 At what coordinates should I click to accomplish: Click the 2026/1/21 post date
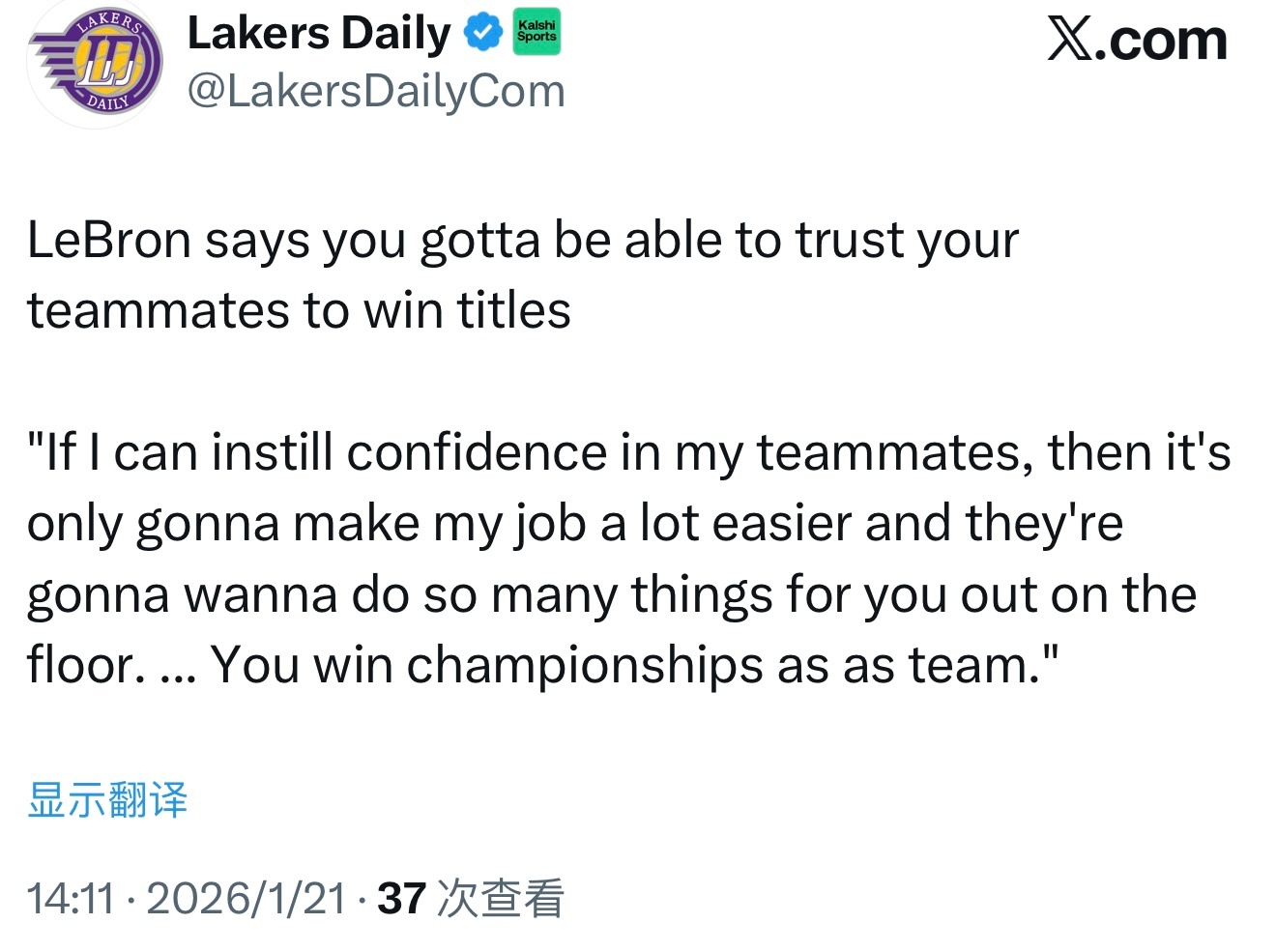coord(246,898)
